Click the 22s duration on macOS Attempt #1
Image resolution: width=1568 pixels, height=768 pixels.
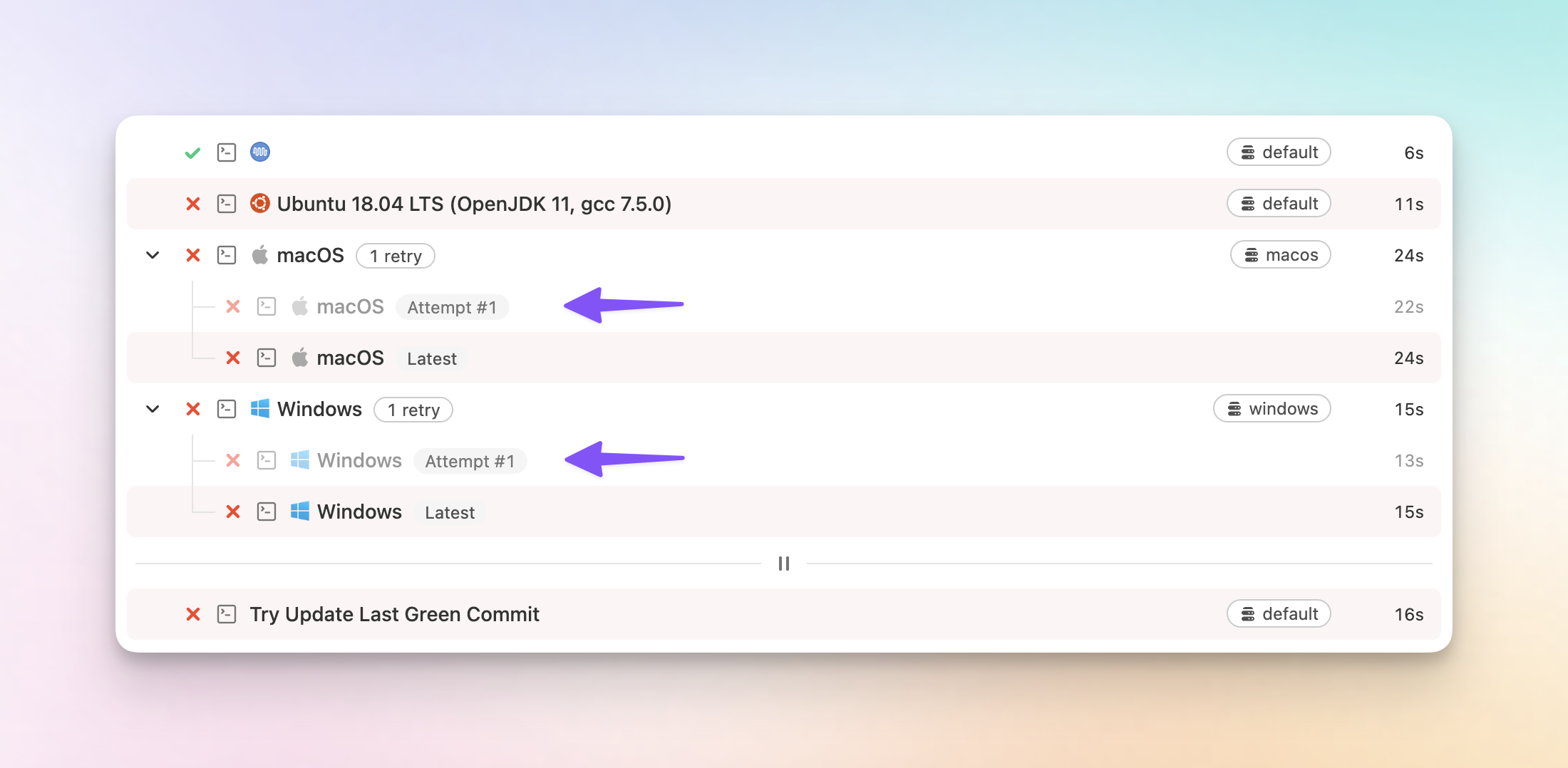[x=1409, y=307]
